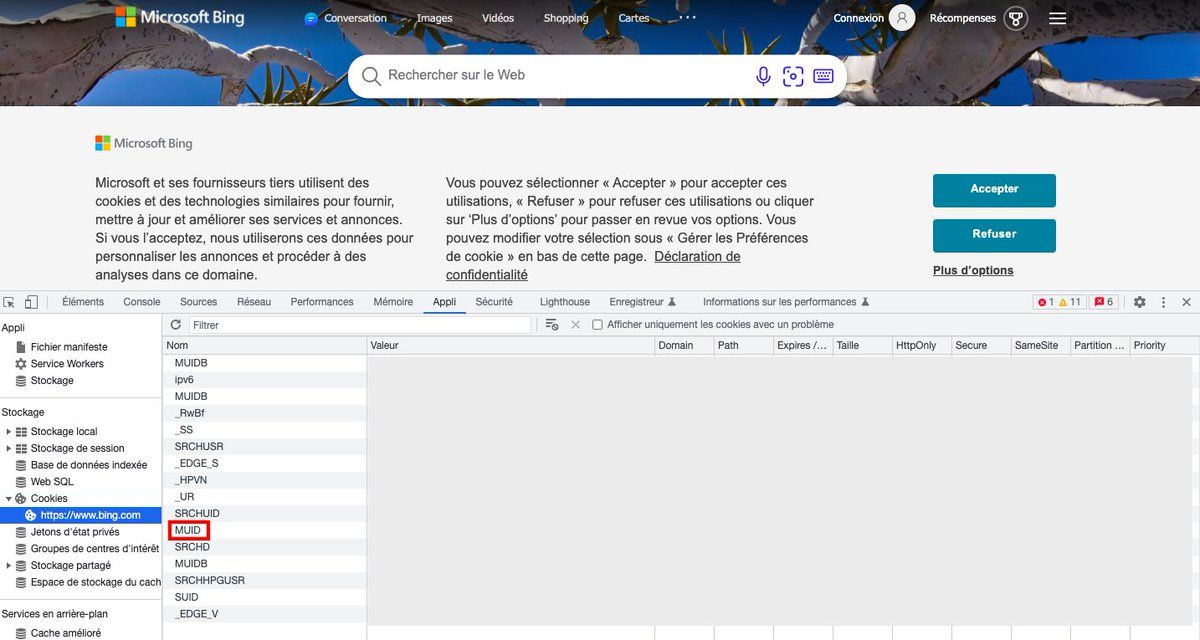Screen dimensions: 1200x640
Task: Click the search magnifier icon in Bing
Action: [371, 76]
